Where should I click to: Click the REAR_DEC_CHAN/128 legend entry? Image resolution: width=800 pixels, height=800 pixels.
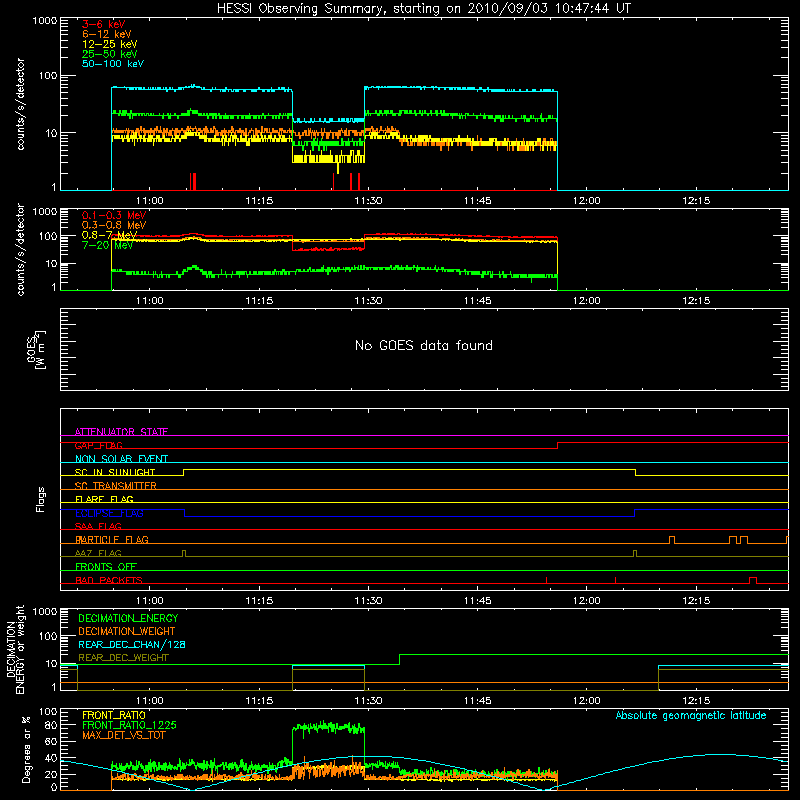click(x=132, y=644)
